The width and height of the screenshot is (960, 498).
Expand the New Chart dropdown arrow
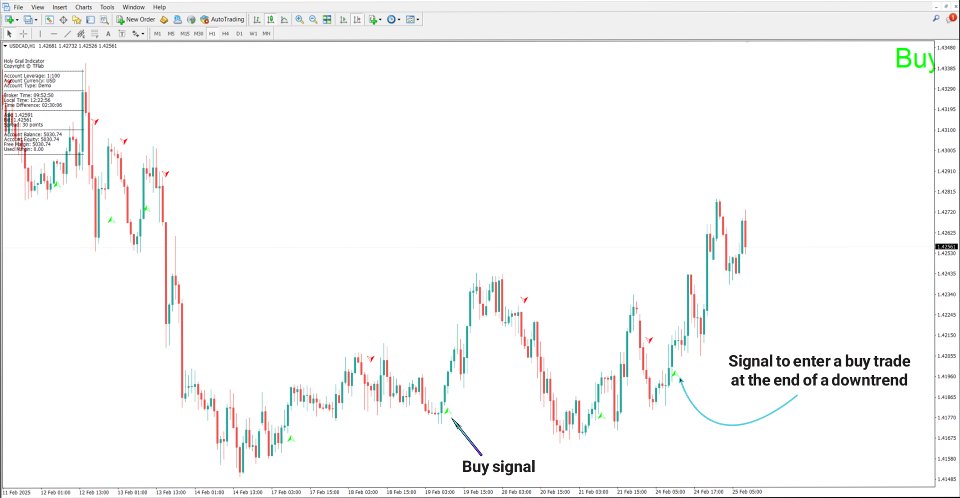(x=17, y=20)
